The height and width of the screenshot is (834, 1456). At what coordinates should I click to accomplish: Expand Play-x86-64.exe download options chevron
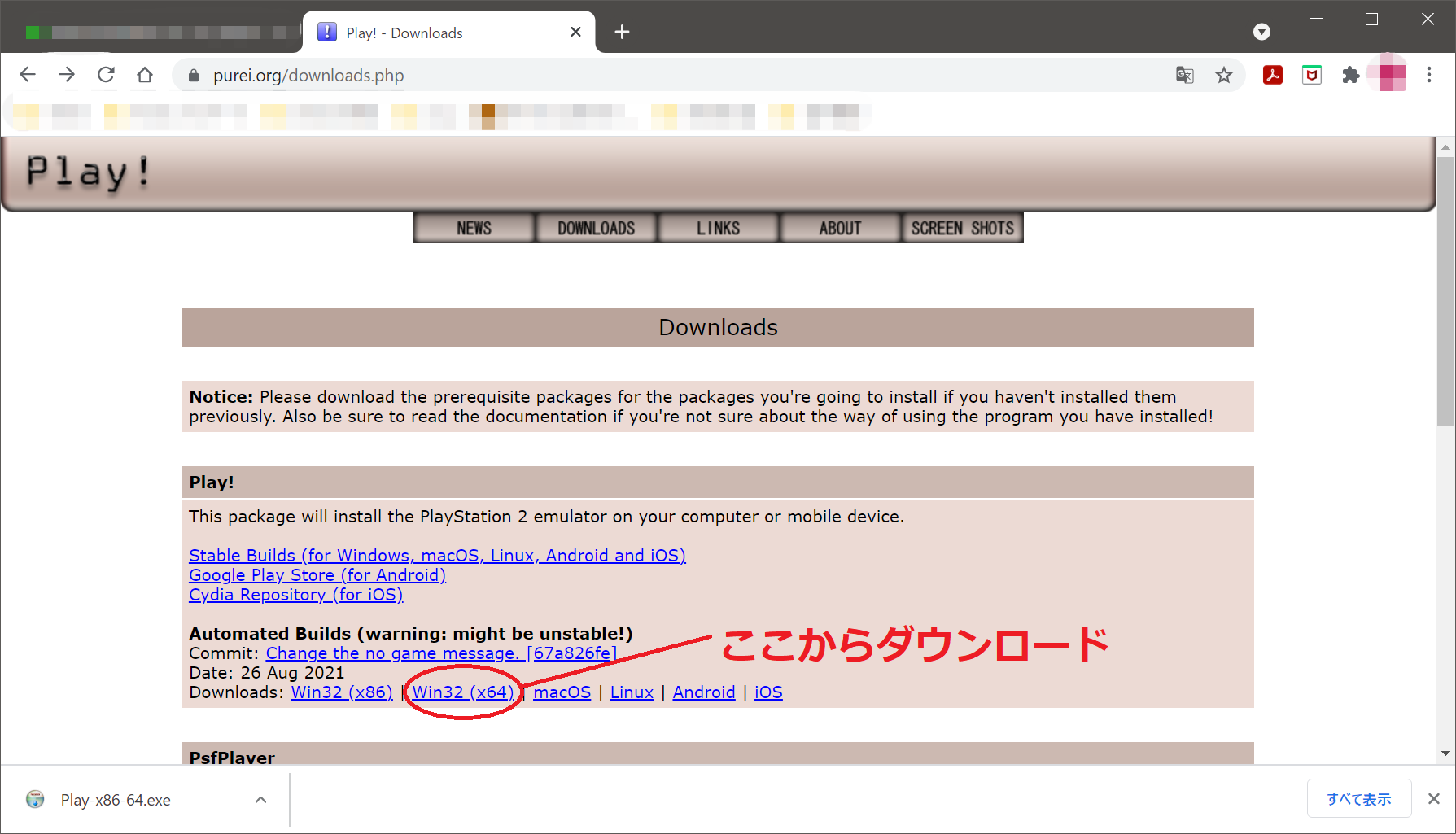click(x=260, y=800)
